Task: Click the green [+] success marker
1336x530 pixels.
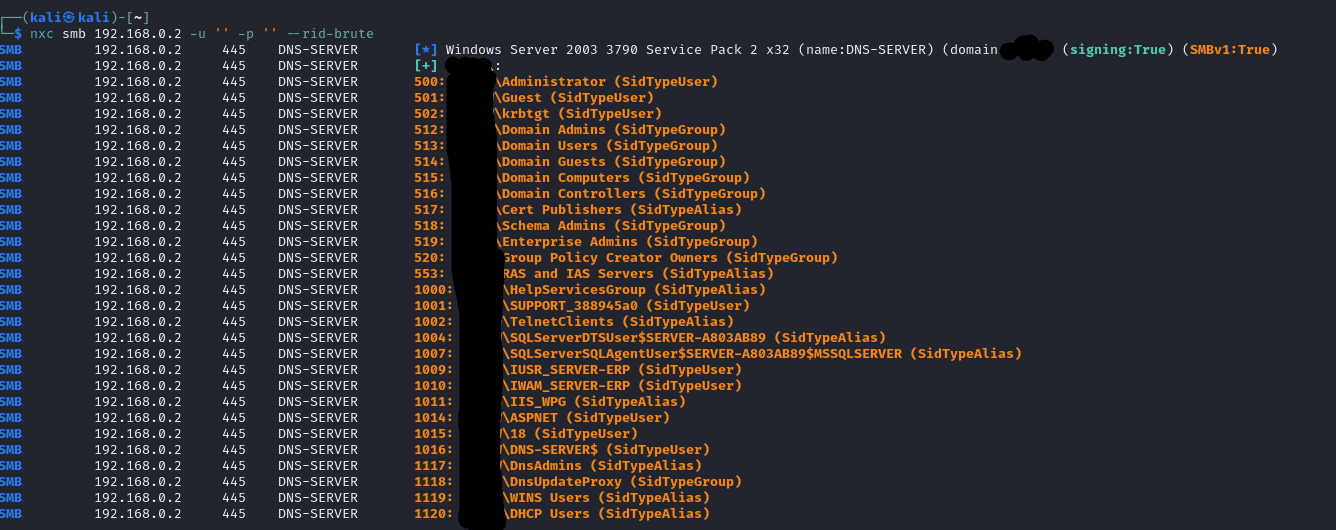Action: pyautogui.click(x=425, y=66)
